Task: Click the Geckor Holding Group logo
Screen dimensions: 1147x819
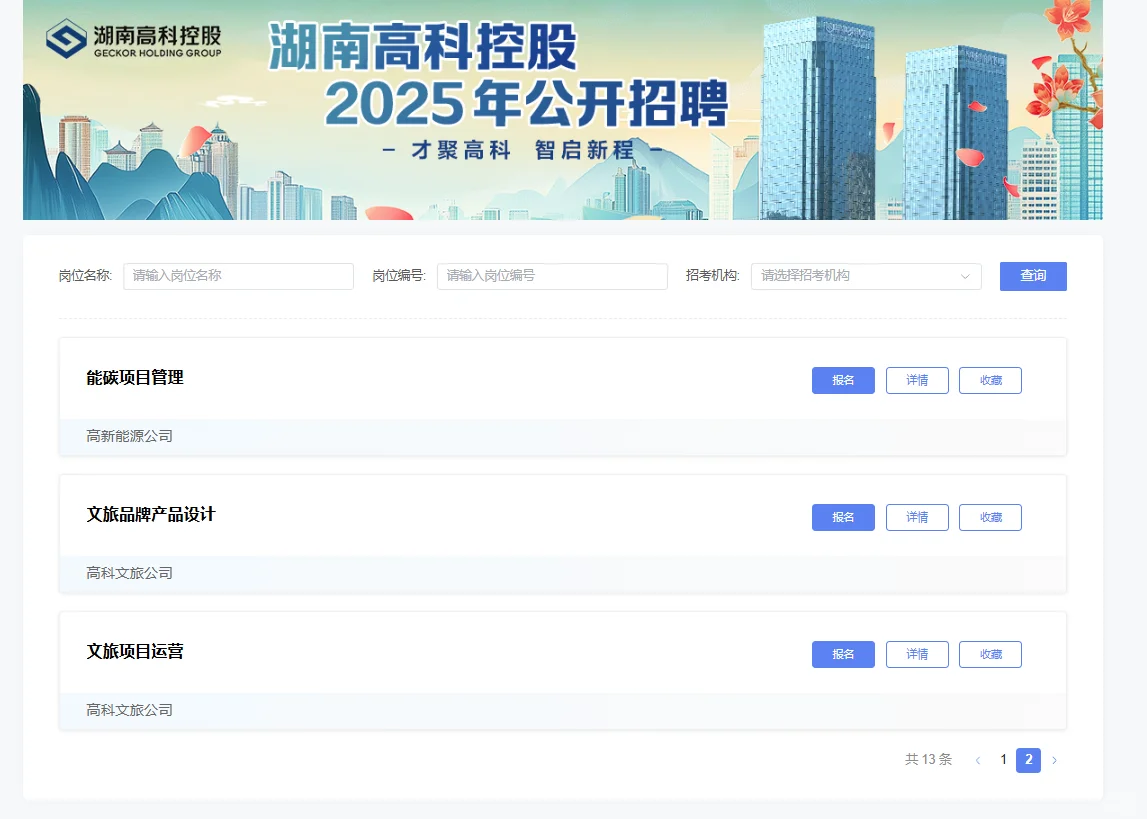Action: 133,39
